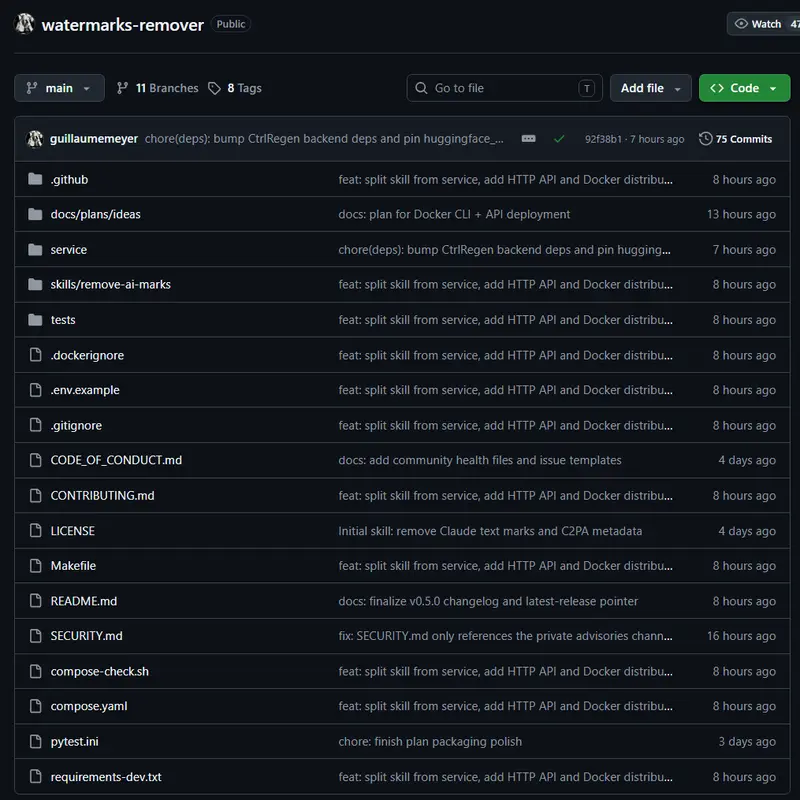Open the Add file dropdown
This screenshot has height=800, width=800.
(x=651, y=88)
